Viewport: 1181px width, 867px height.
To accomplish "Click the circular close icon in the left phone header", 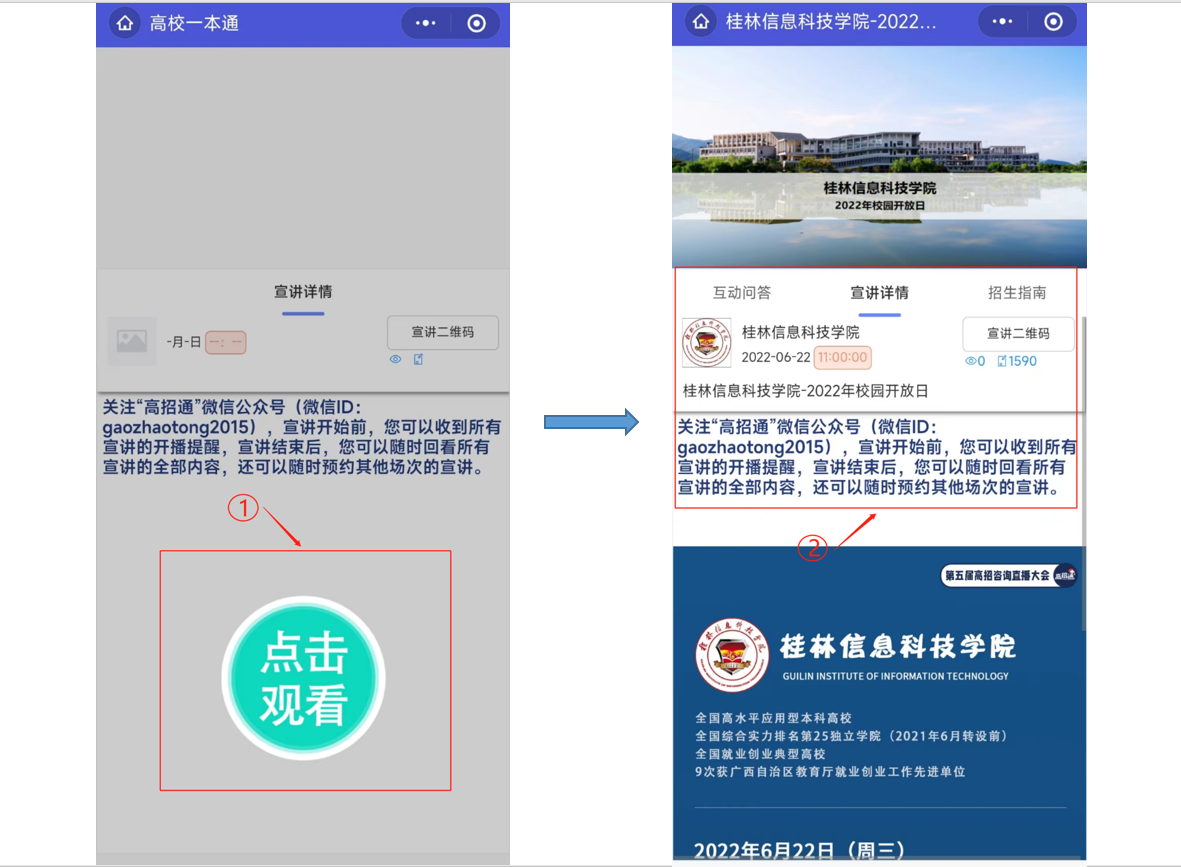I will [476, 23].
